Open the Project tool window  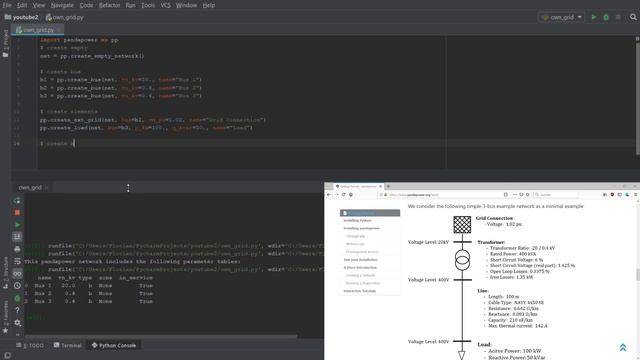pyautogui.click(x=5, y=43)
